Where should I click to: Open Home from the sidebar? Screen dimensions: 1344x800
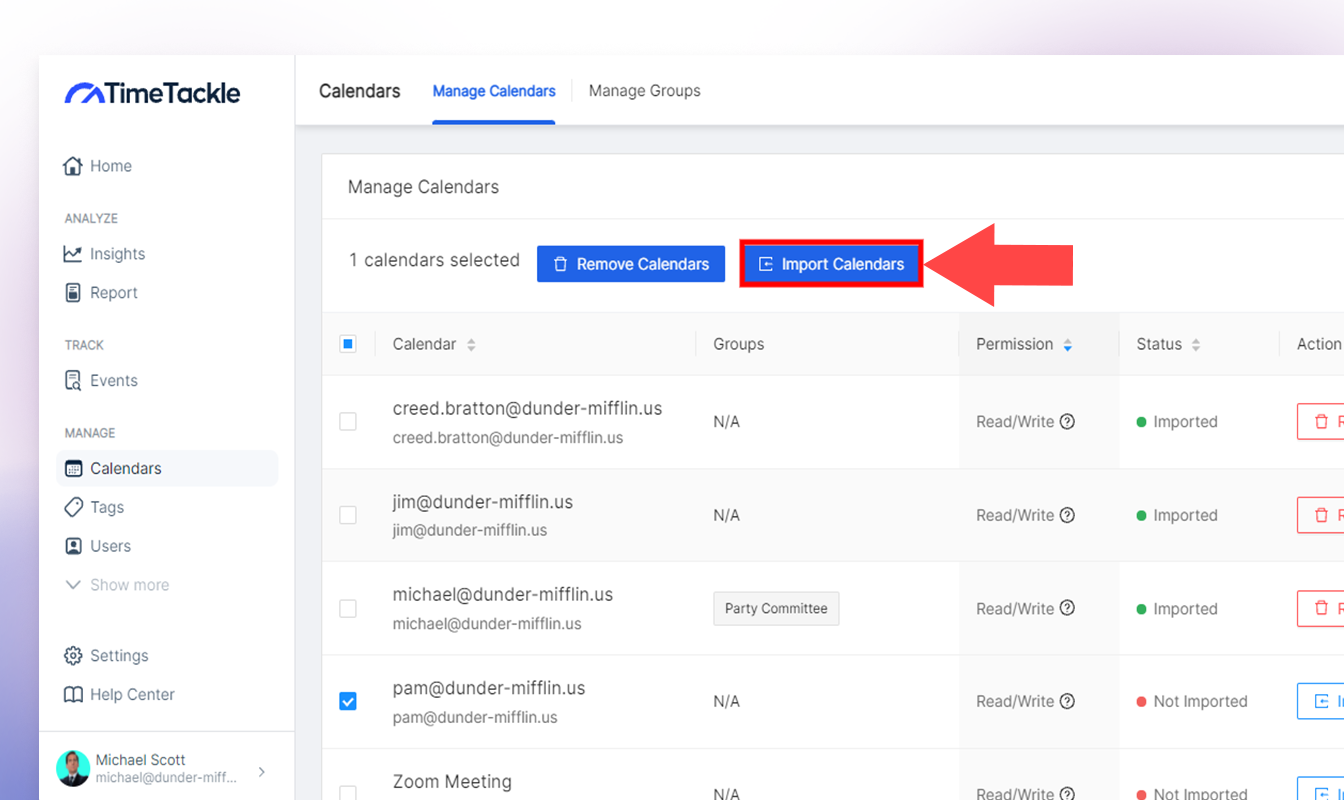point(97,166)
